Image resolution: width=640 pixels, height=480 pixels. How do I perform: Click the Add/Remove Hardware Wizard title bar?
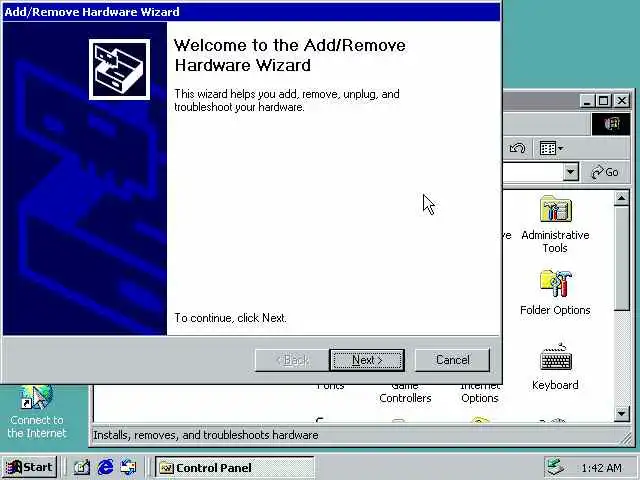(x=251, y=12)
